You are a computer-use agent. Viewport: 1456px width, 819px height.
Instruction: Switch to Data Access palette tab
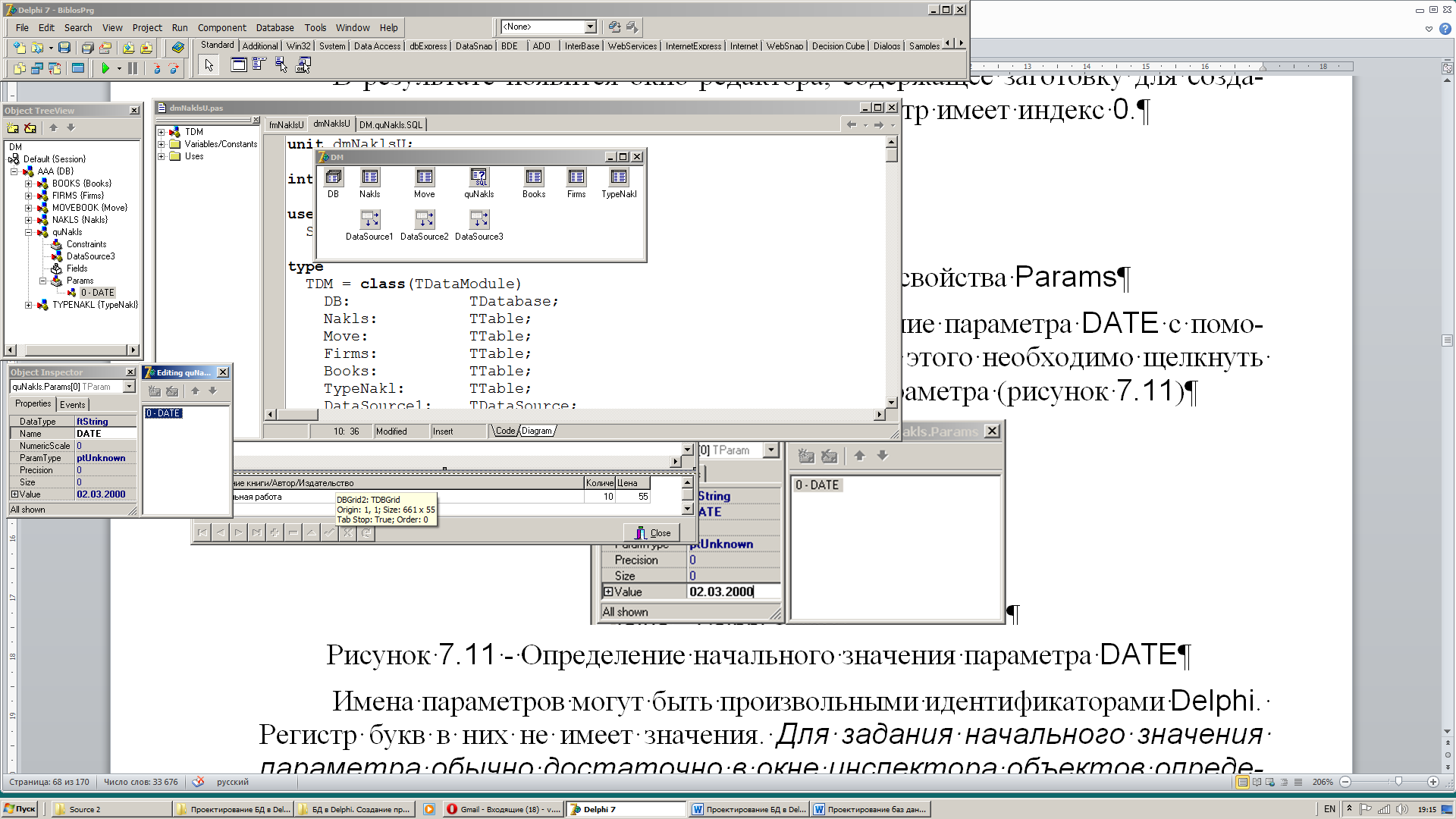coord(377,46)
